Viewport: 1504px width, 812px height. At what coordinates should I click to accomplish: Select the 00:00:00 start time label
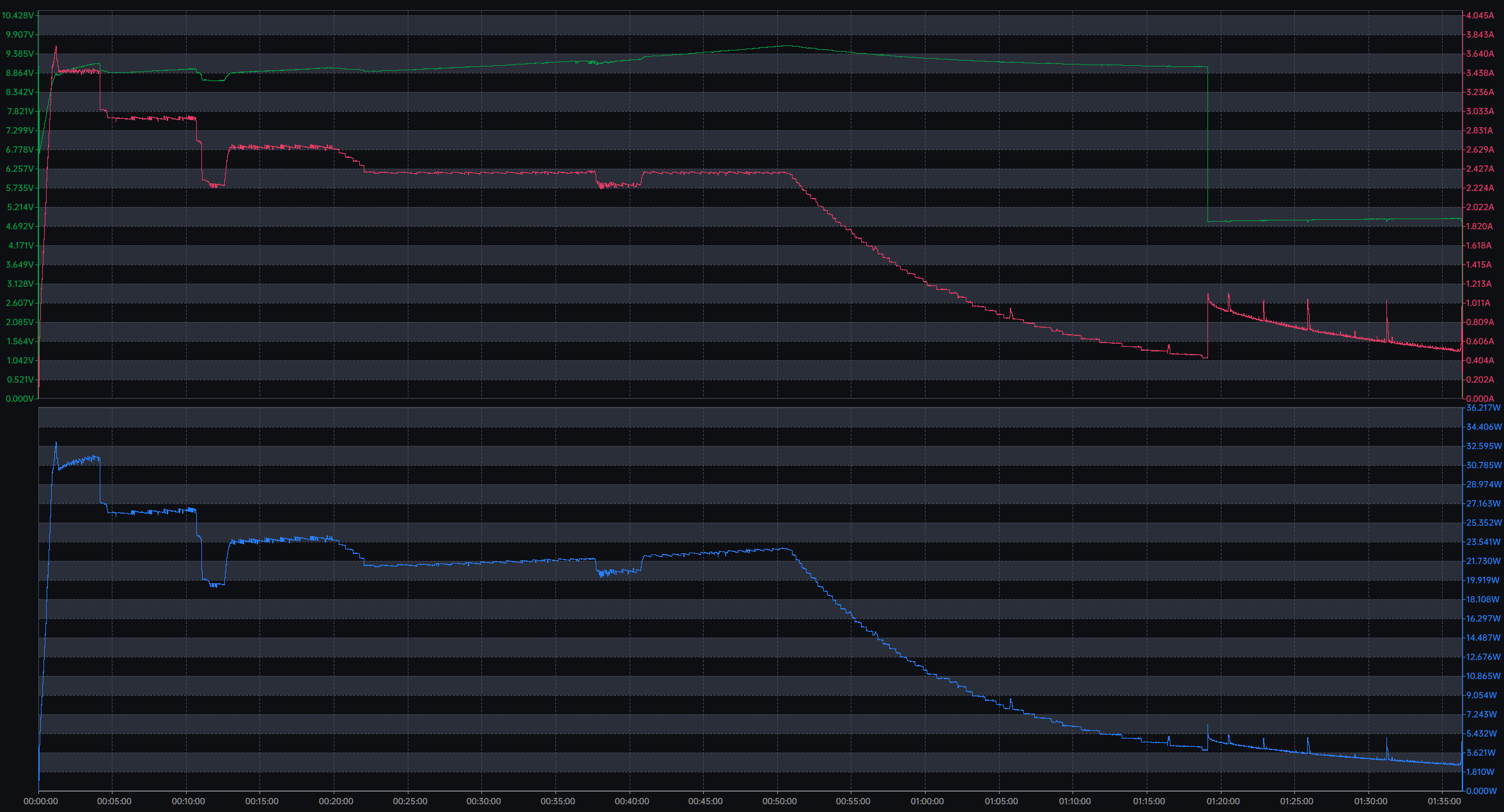[x=41, y=801]
